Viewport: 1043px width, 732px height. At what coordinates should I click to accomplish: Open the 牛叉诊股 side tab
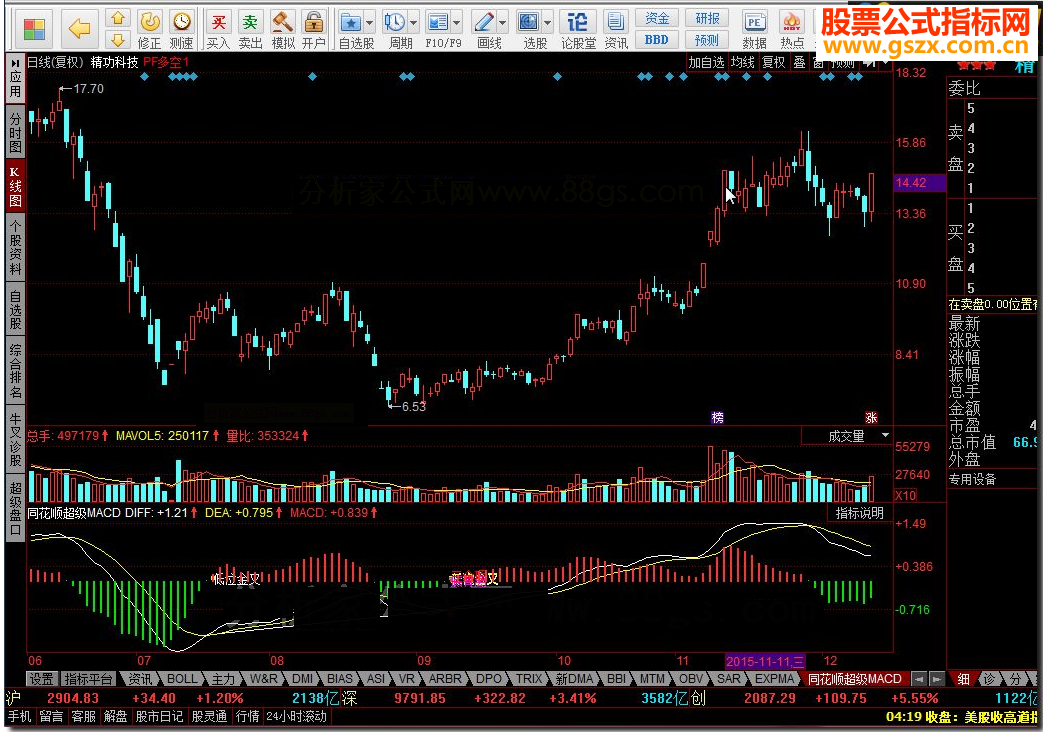[x=15, y=439]
